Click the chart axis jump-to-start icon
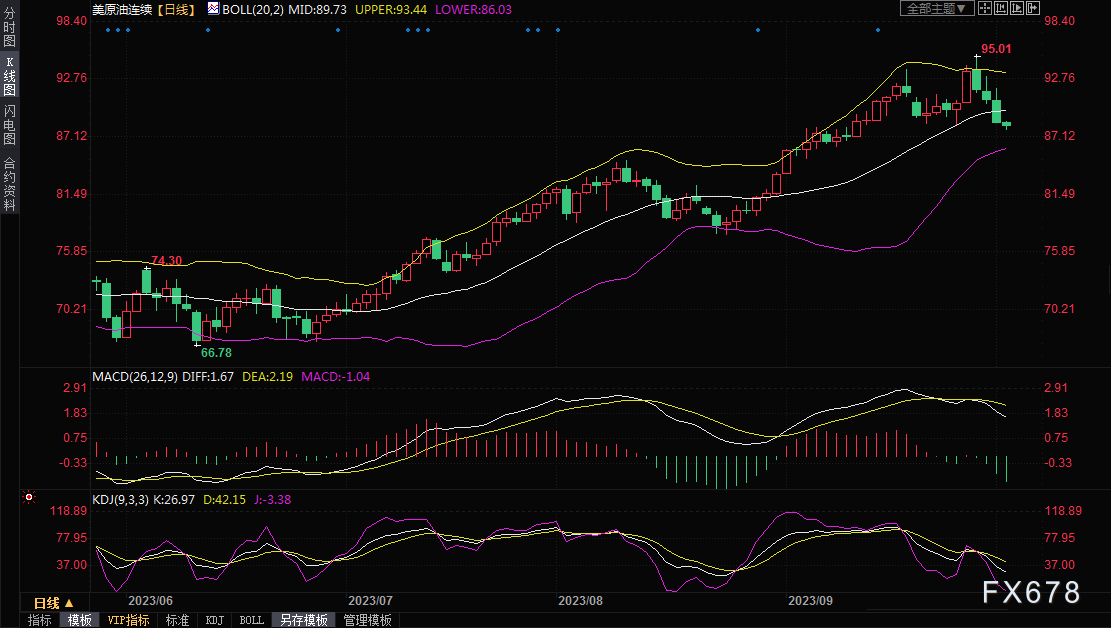 pos(1001,9)
